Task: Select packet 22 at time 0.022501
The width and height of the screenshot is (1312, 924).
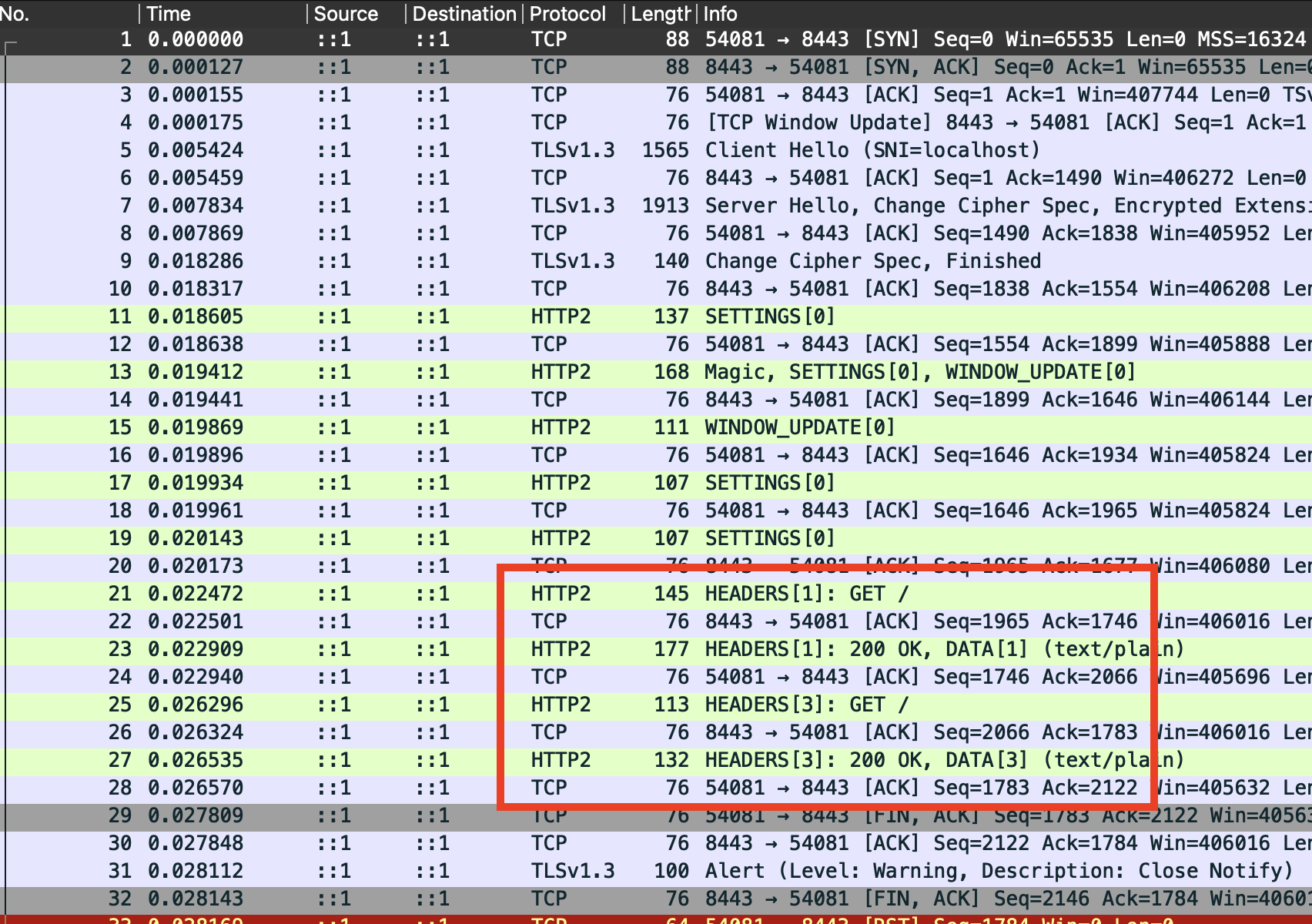Action: (656, 621)
